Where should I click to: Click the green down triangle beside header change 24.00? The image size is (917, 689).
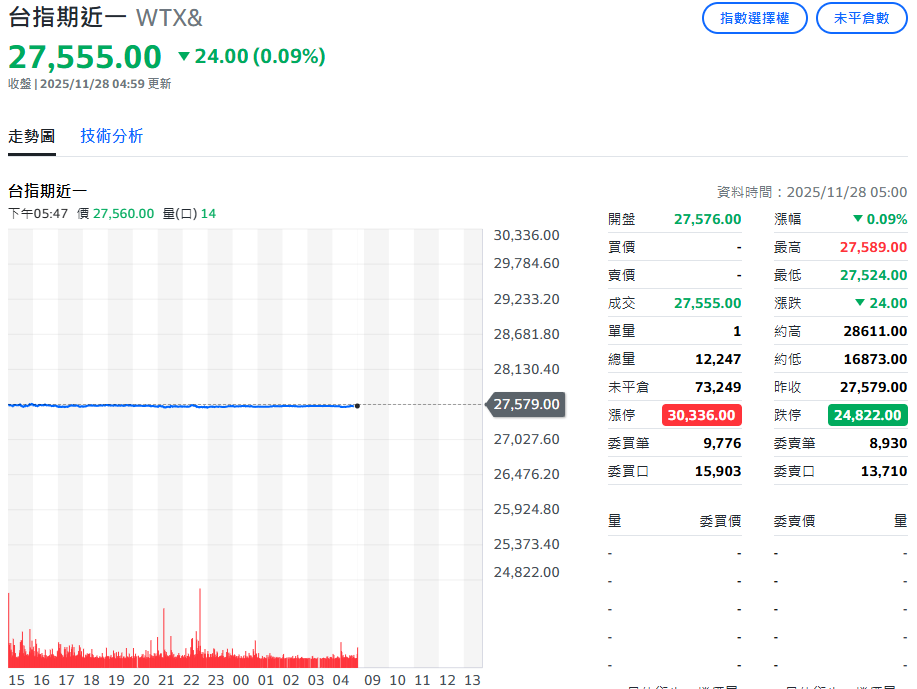coord(183,57)
